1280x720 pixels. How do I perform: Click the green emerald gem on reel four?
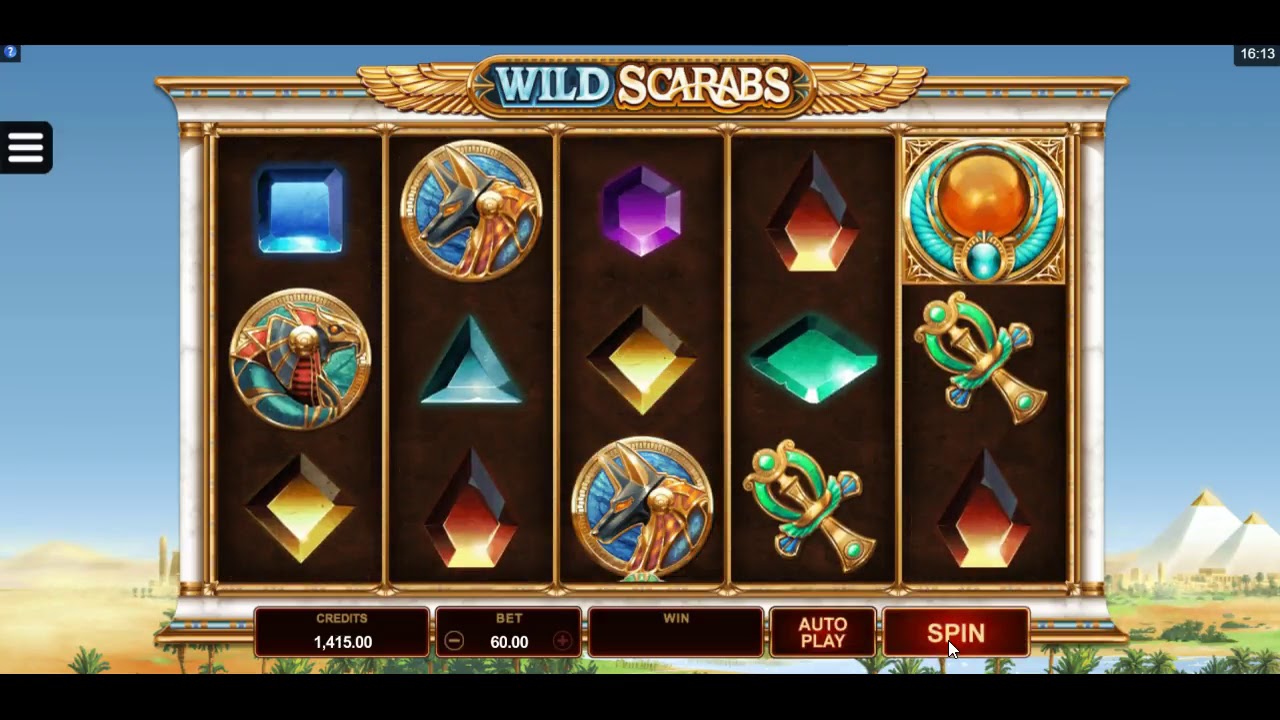pyautogui.click(x=813, y=359)
